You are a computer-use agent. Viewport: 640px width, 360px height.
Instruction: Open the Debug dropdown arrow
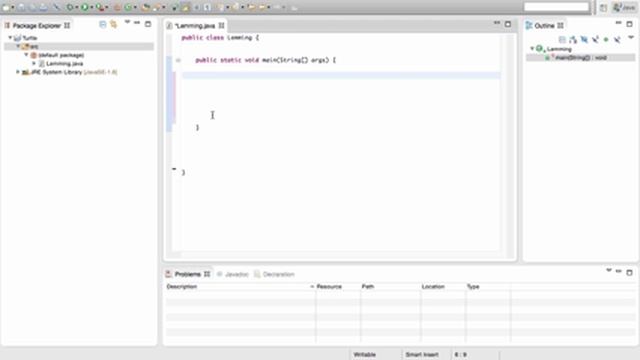click(x=76, y=7)
